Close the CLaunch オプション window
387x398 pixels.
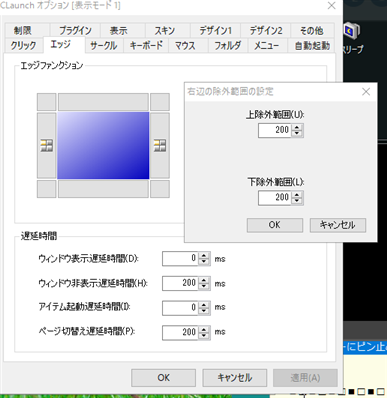point(332,6)
